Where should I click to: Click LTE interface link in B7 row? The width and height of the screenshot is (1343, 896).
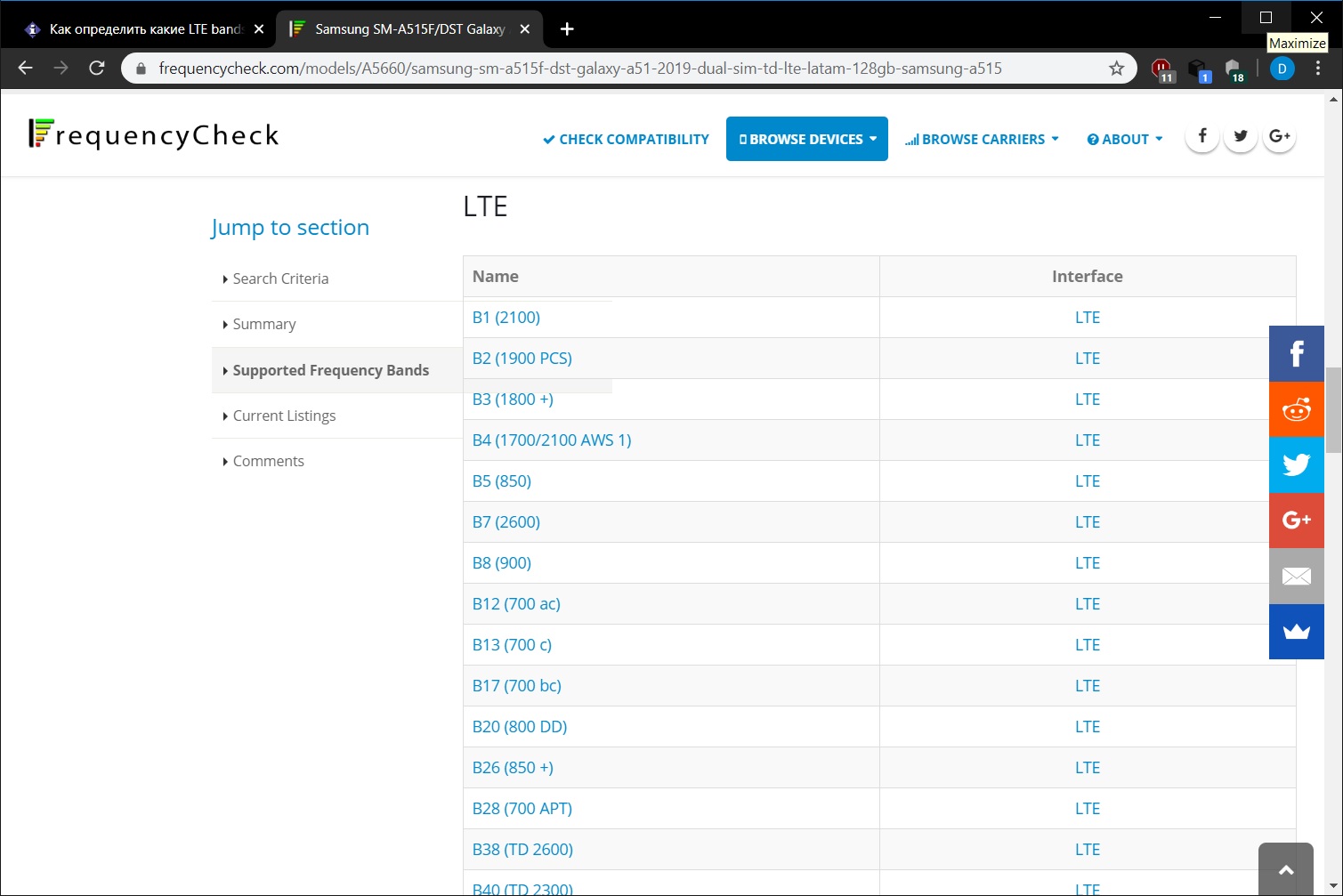(1088, 522)
